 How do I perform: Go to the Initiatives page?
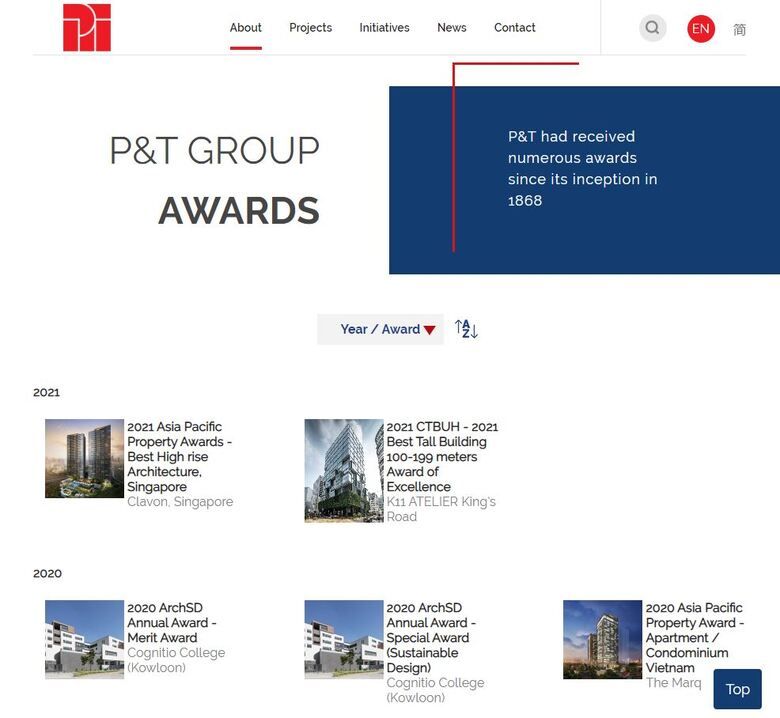click(x=384, y=28)
